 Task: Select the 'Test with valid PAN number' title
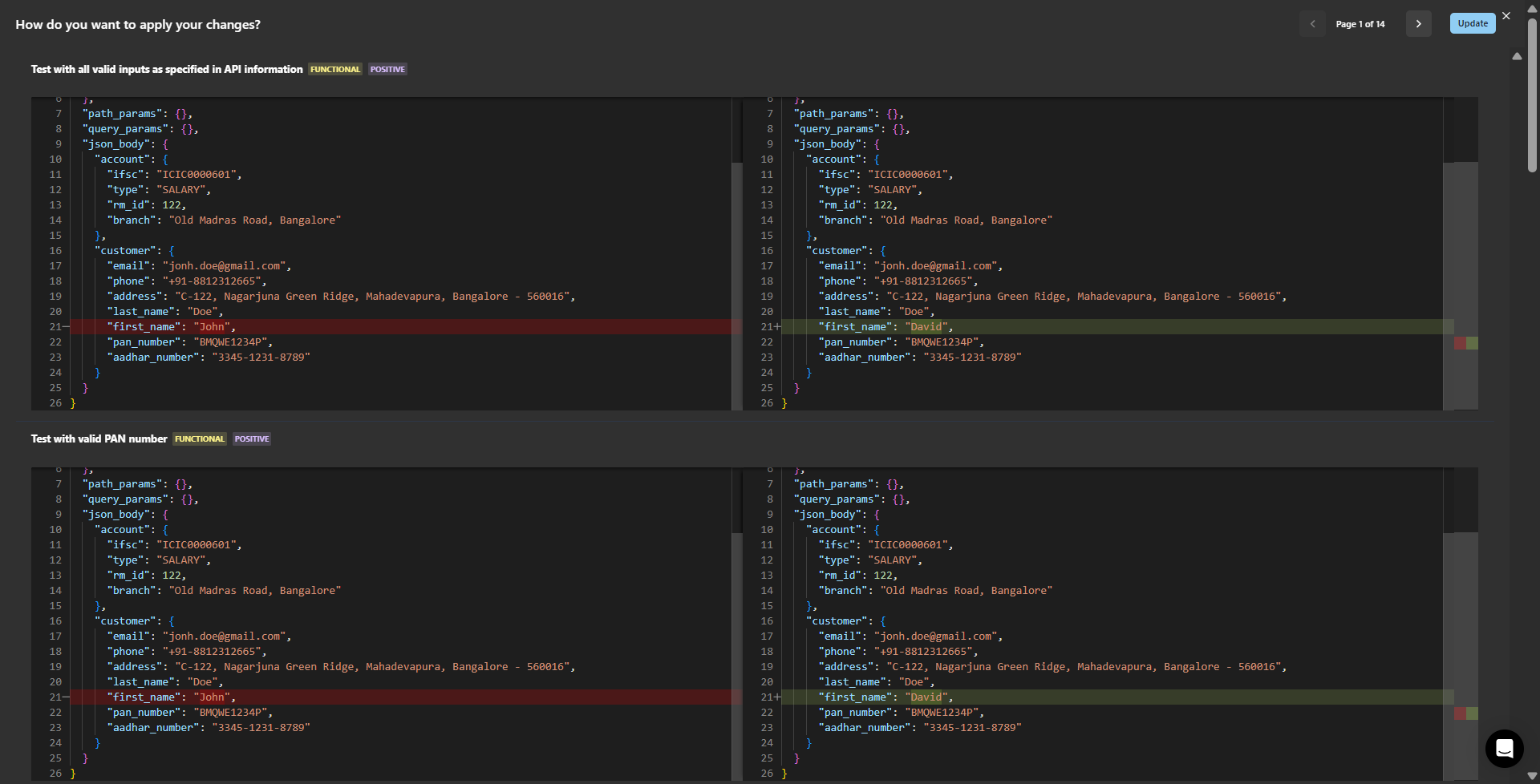[x=99, y=439]
